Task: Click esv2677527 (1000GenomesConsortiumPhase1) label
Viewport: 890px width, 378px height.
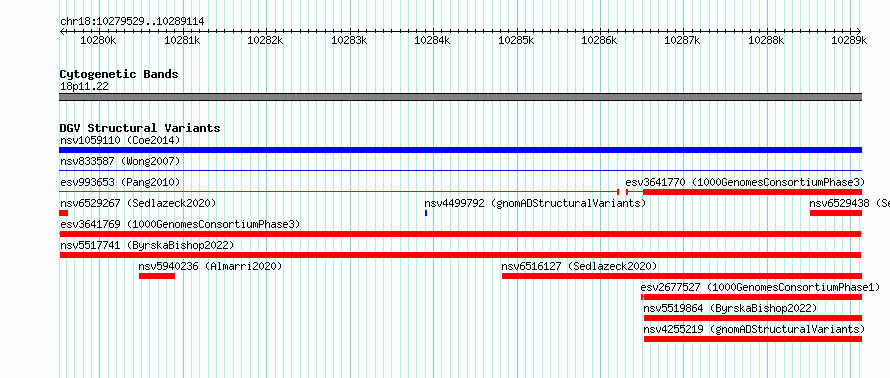Action: pyautogui.click(x=761, y=287)
